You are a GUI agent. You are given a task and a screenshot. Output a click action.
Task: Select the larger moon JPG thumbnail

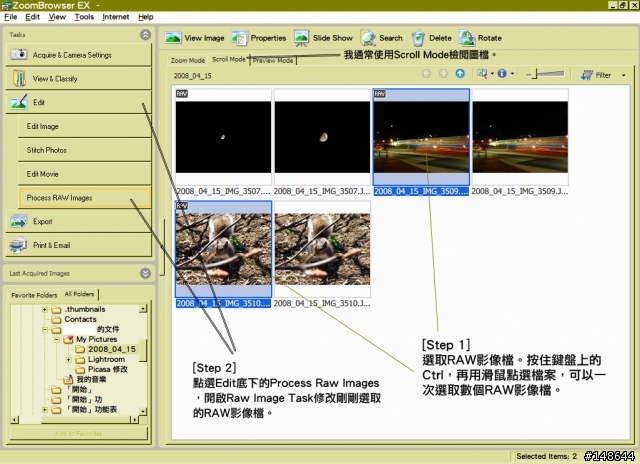(x=322, y=137)
